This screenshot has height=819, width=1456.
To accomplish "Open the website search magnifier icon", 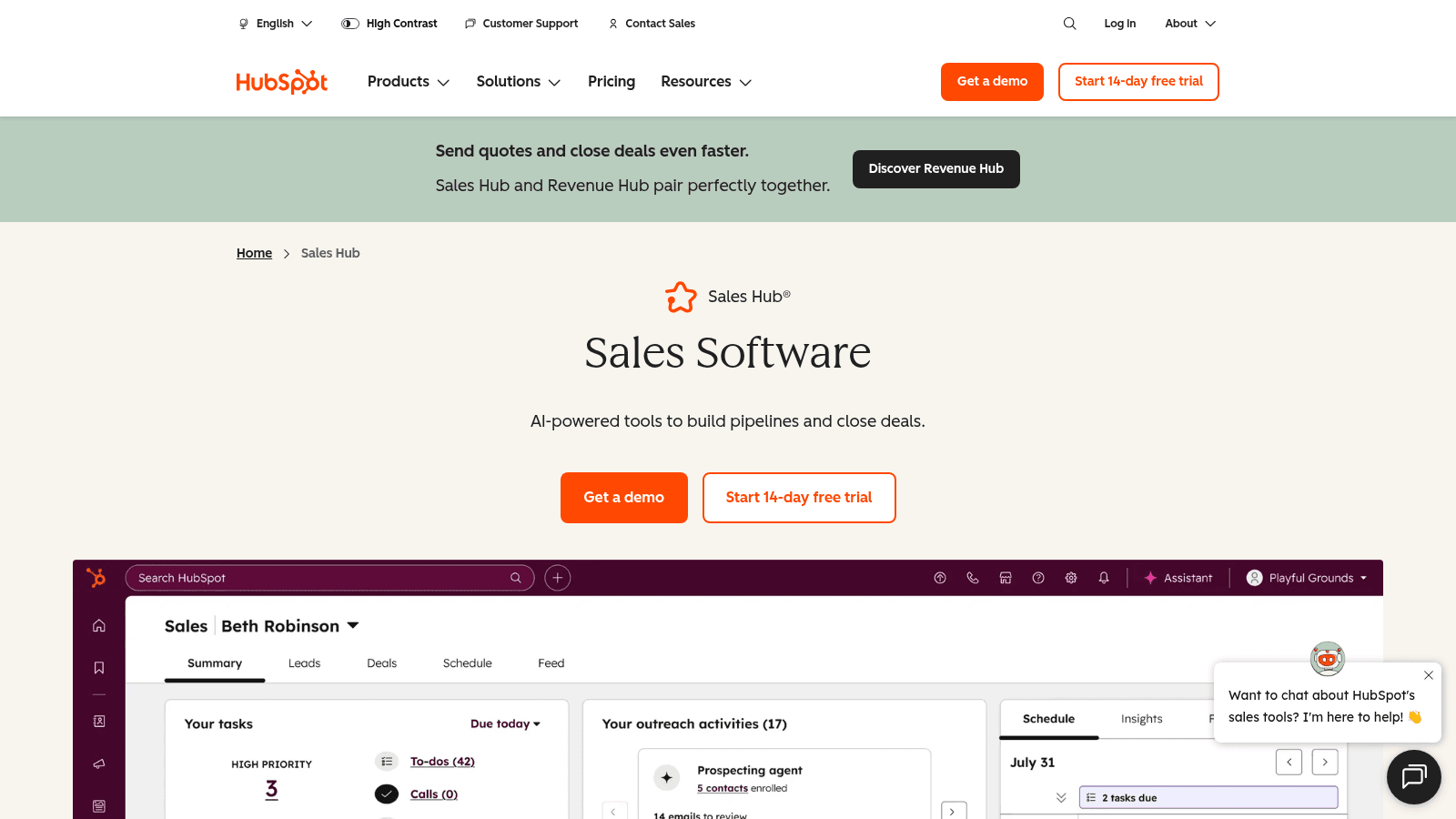I will tap(1069, 24).
